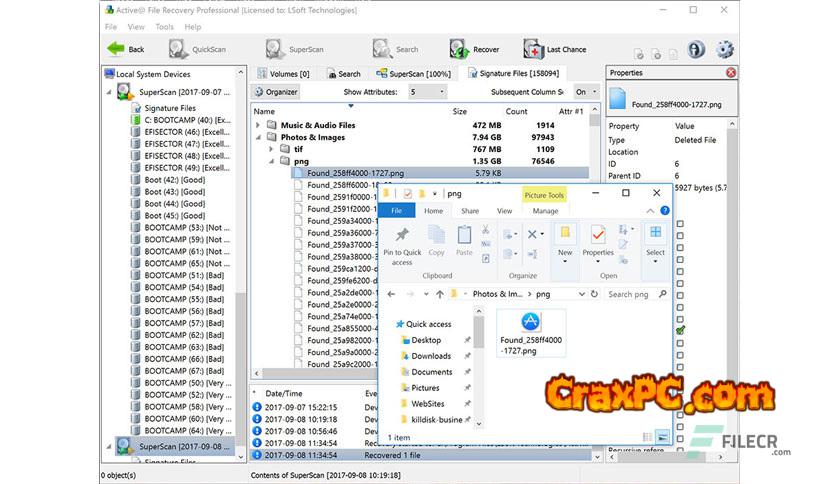Open the Last Chance recovery tool
Viewport: 836px width, 484px height.
click(x=534, y=49)
